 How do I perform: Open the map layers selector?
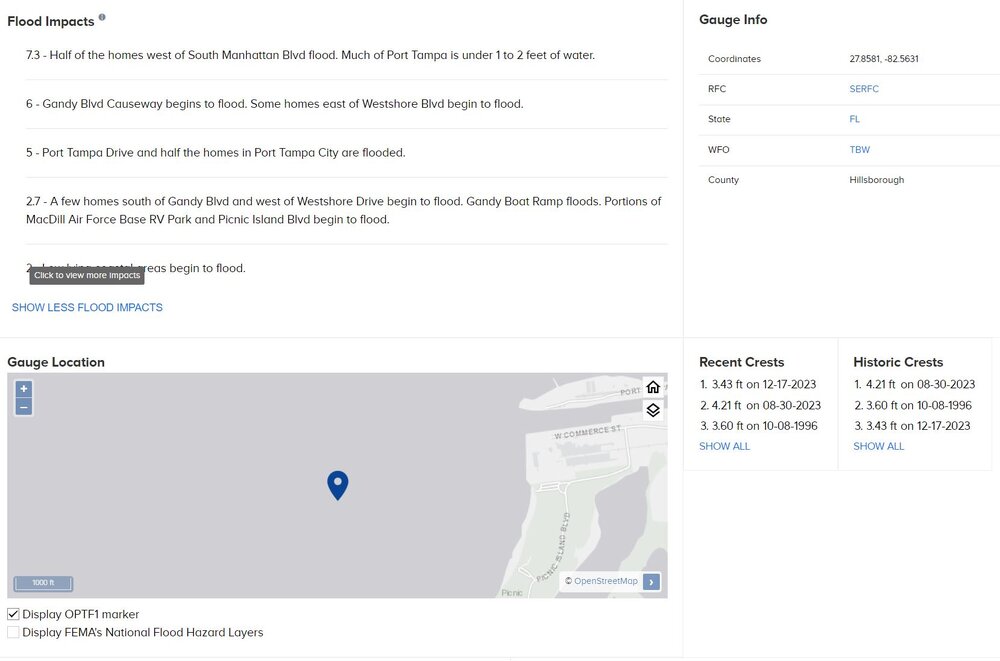pos(653,410)
